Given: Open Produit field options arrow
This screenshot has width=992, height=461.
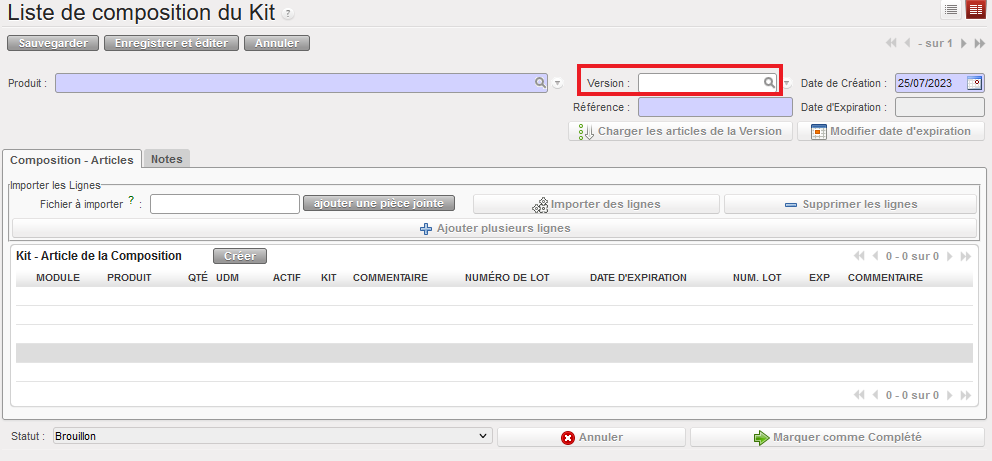Looking at the screenshot, I should click(557, 83).
